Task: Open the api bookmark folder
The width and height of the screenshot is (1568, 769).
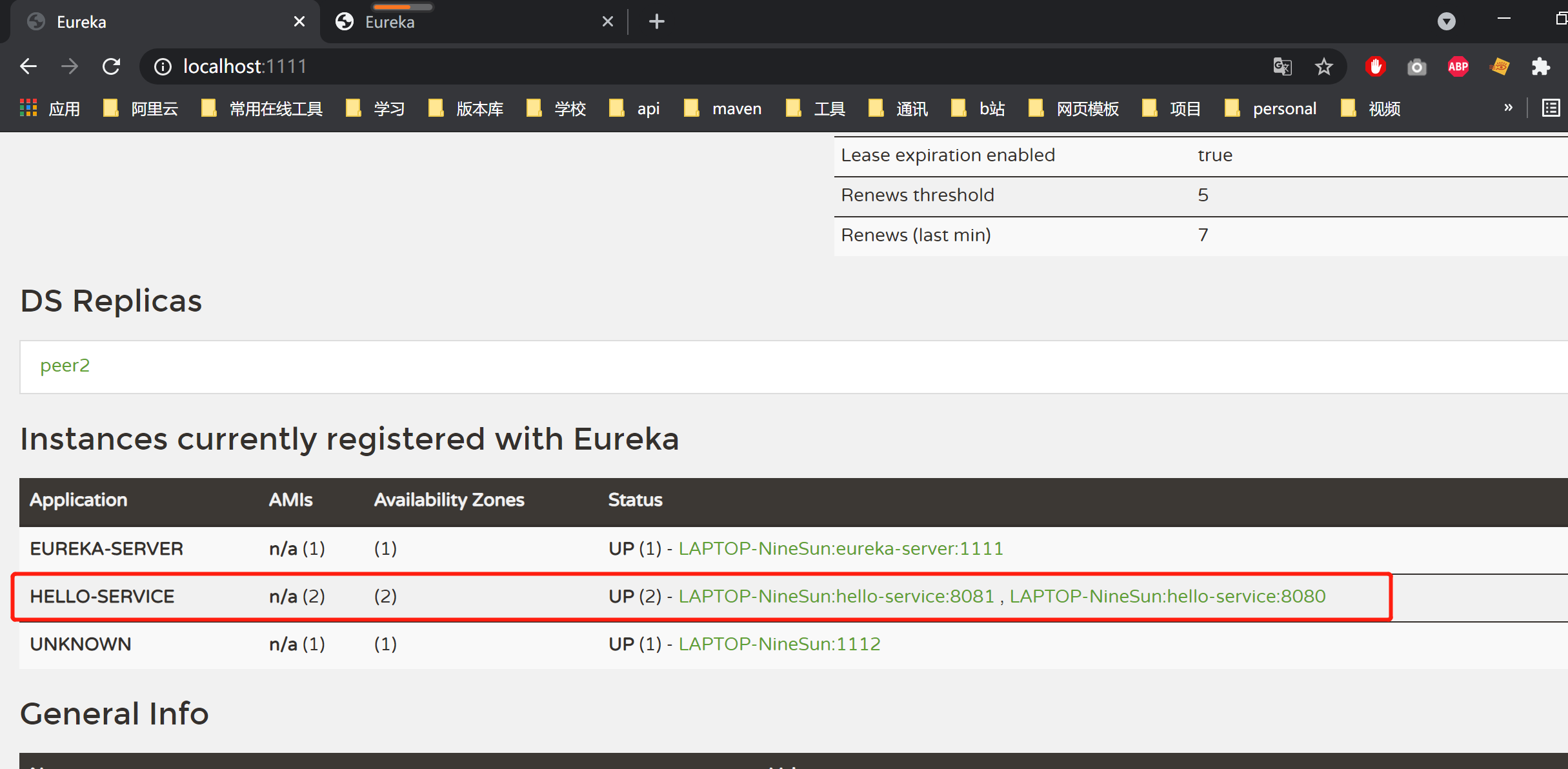Action: (x=634, y=108)
